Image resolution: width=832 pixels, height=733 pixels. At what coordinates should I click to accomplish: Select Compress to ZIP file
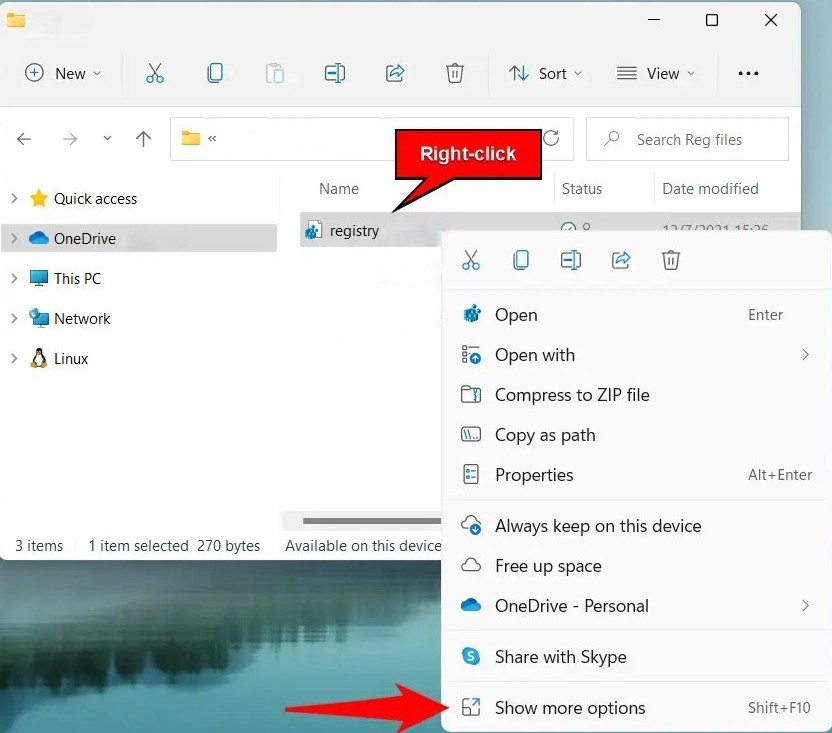(x=636, y=395)
